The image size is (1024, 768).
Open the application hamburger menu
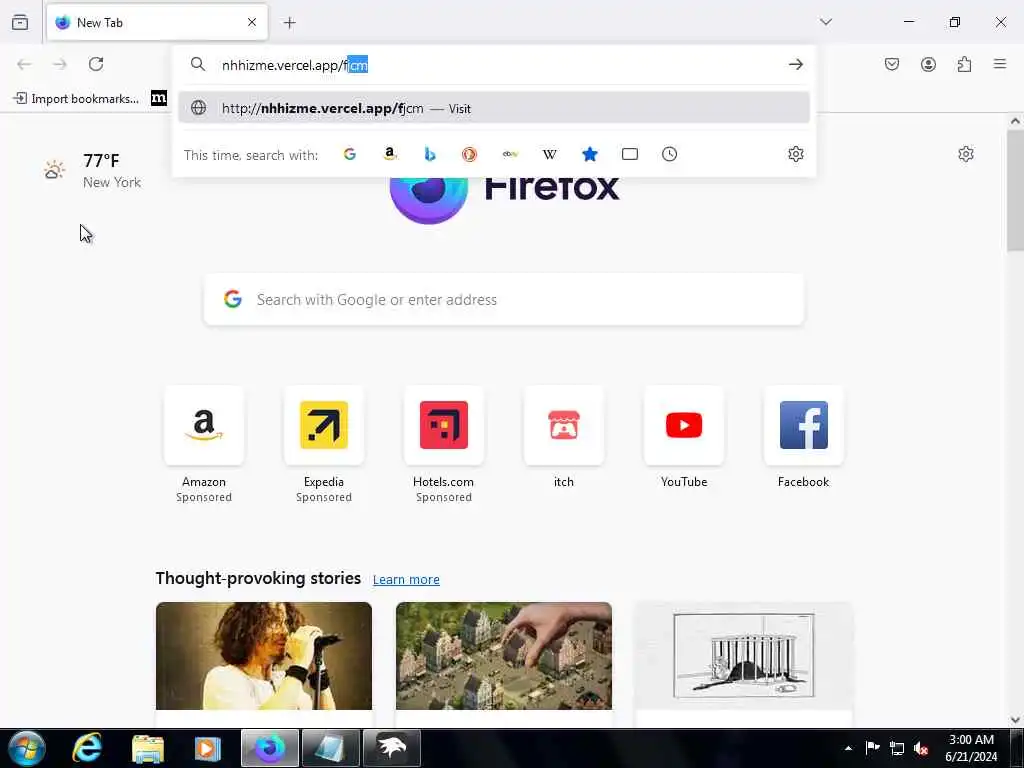tap(1000, 64)
